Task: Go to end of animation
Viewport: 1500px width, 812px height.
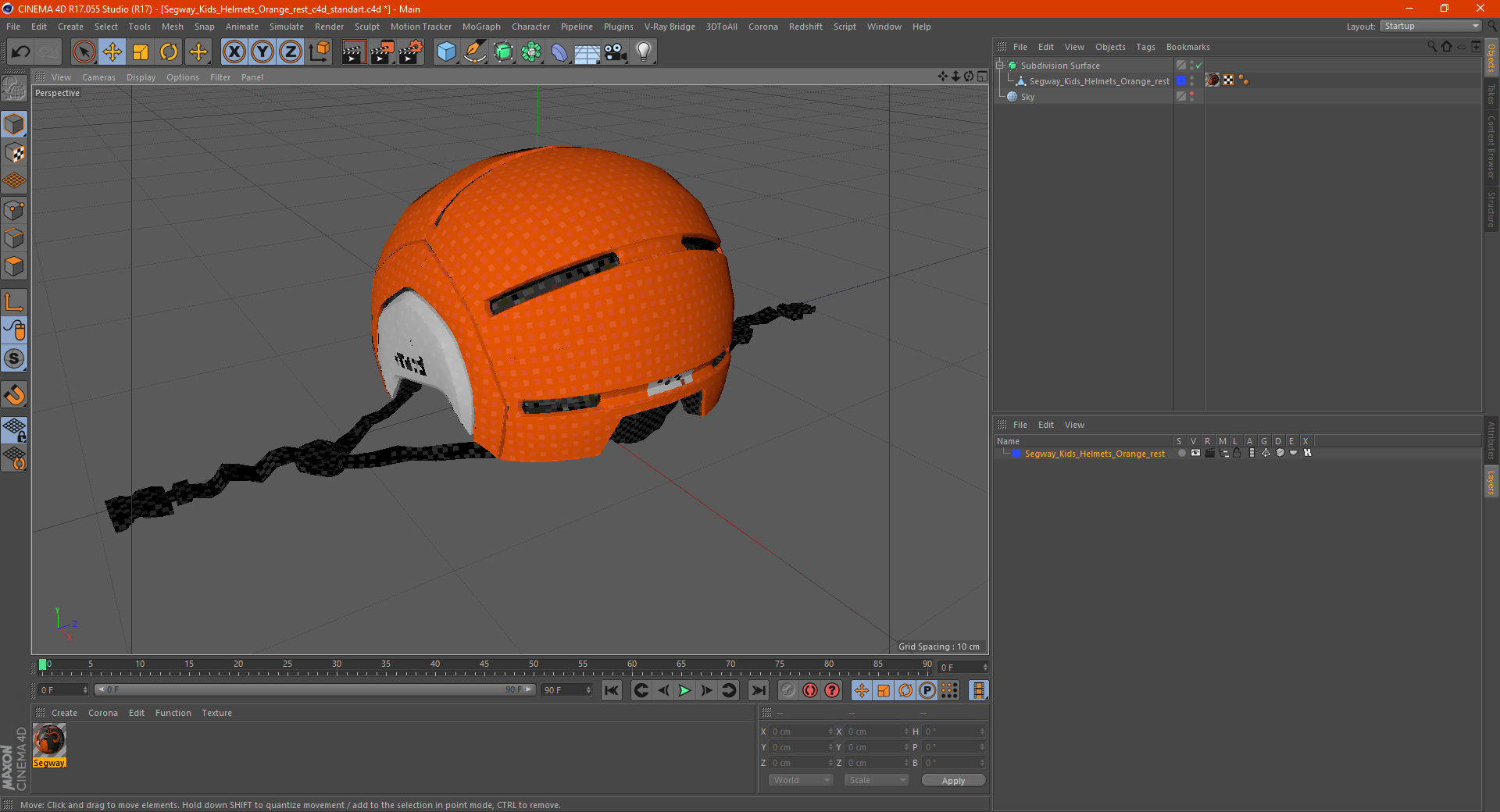Action: [x=759, y=690]
